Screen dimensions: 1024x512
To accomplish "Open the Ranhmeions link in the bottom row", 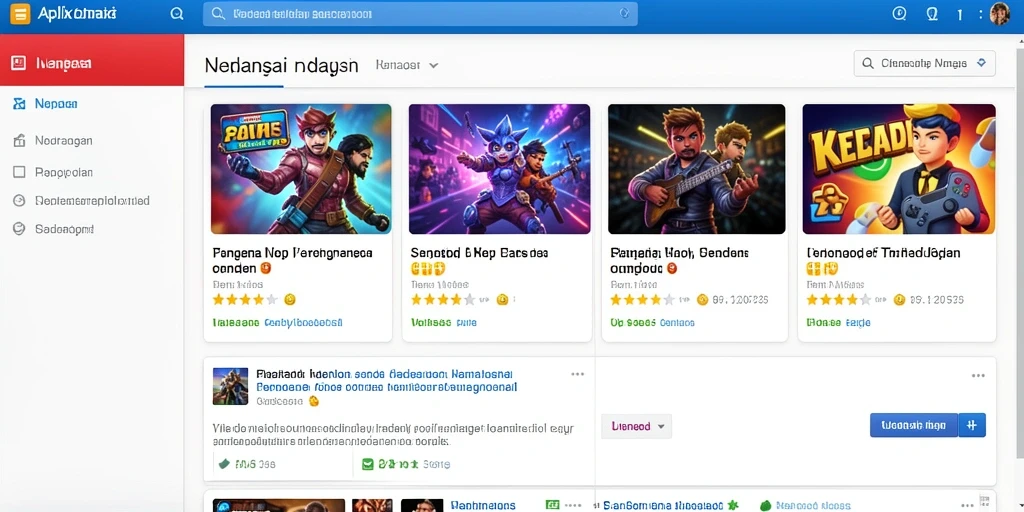I will tap(483, 505).
